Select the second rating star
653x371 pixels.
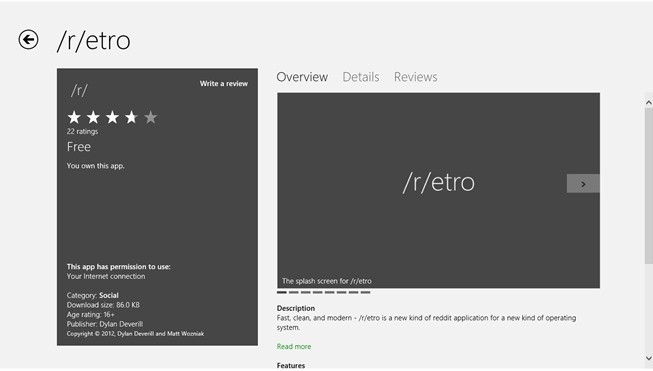[93, 117]
